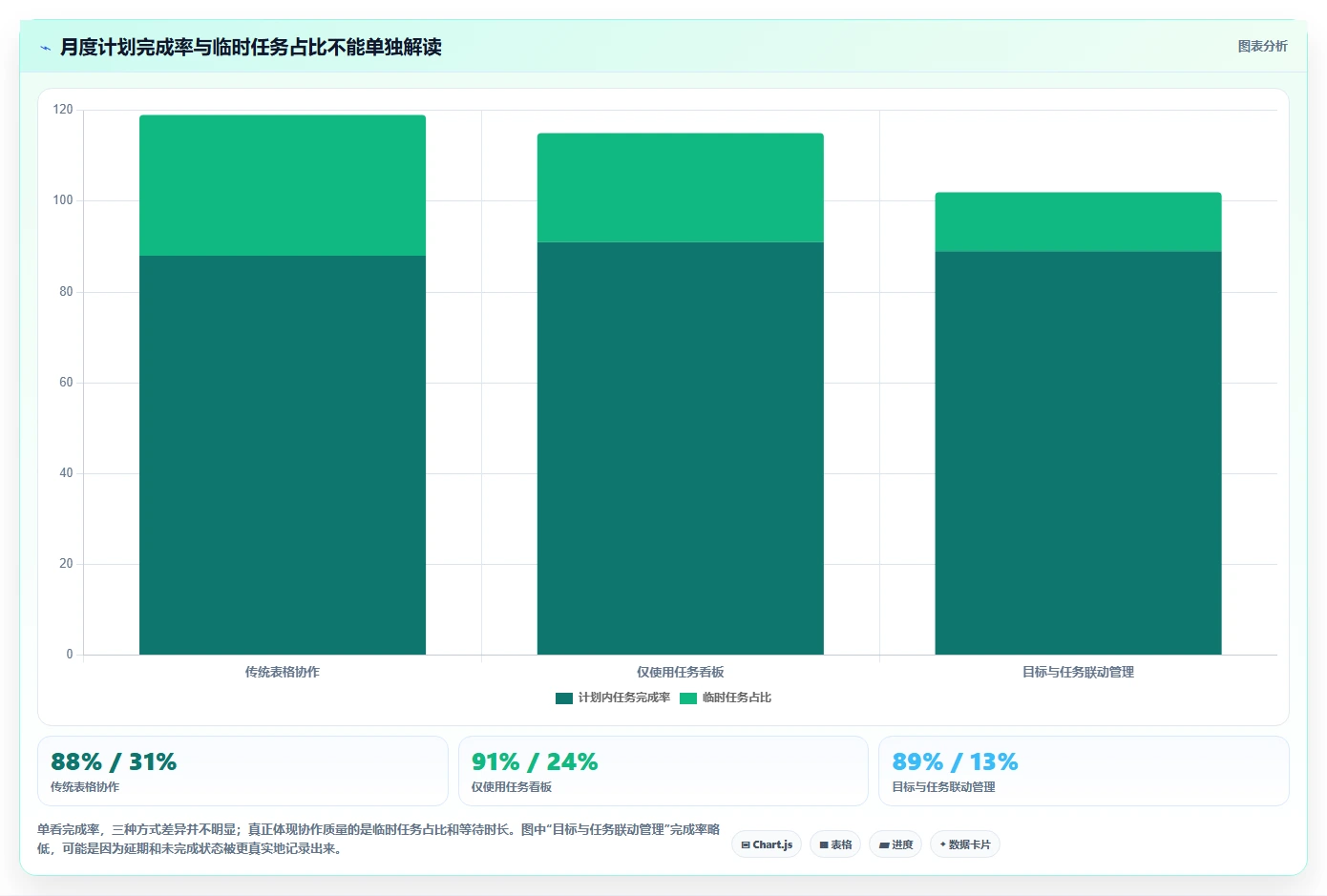Click the light green segment for 传统表格协作

(283, 185)
